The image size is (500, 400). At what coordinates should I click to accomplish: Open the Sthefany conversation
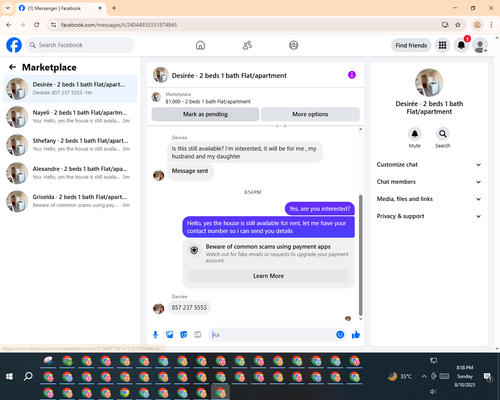tap(70, 145)
